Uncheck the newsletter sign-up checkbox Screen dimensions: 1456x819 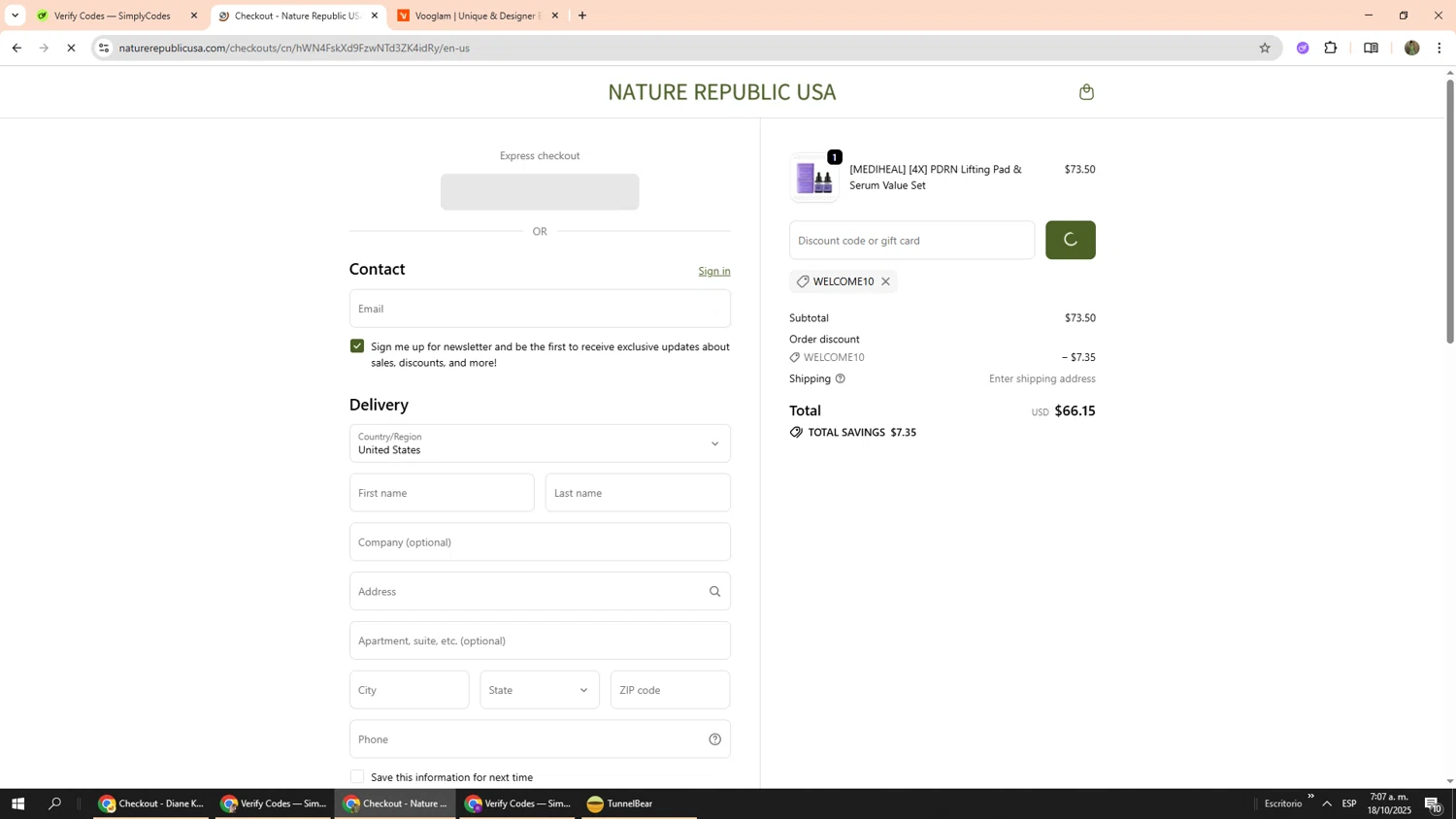[x=357, y=346]
